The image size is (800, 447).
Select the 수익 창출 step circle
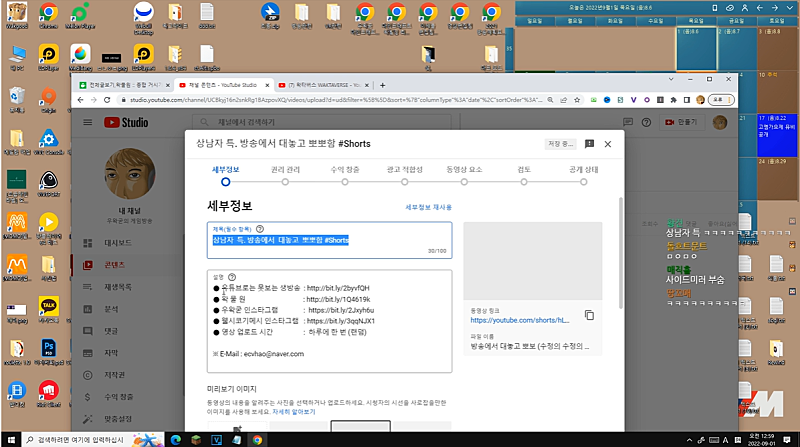point(343,182)
